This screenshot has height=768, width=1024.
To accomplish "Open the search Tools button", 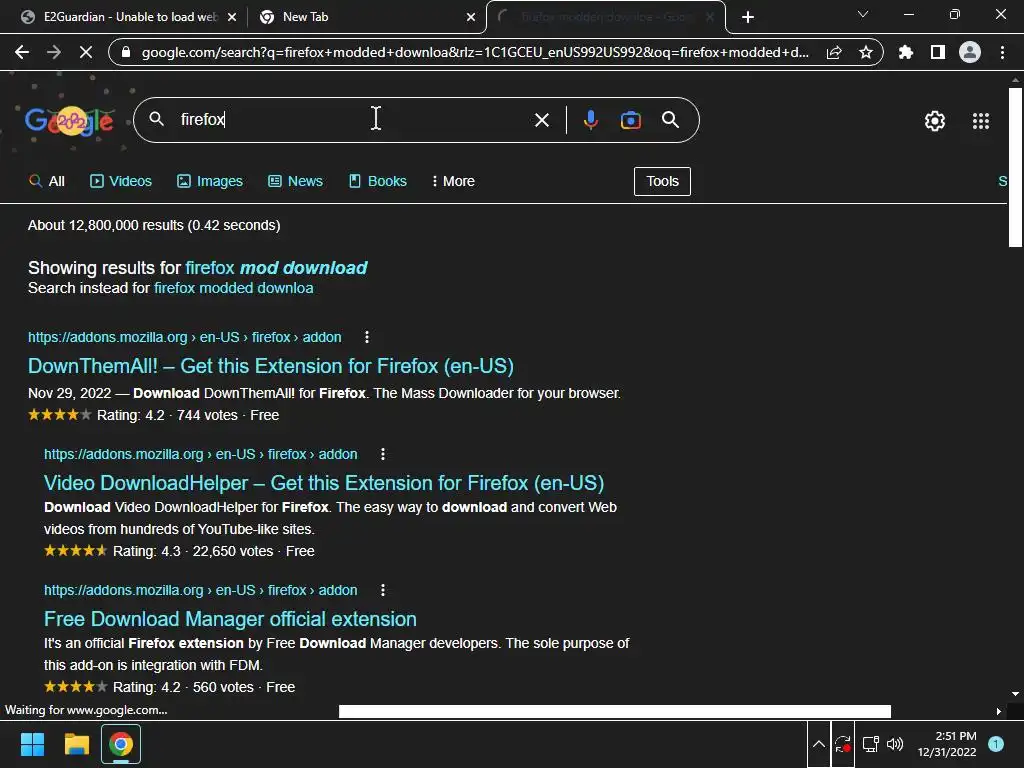I will pyautogui.click(x=662, y=181).
